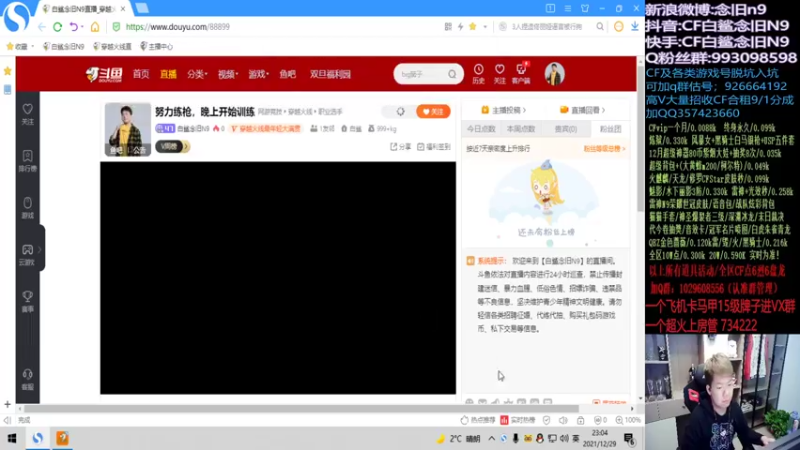The height and width of the screenshot is (450, 800).
Task: Open 排行榜 ranking in the left sidebar
Action: point(28,161)
